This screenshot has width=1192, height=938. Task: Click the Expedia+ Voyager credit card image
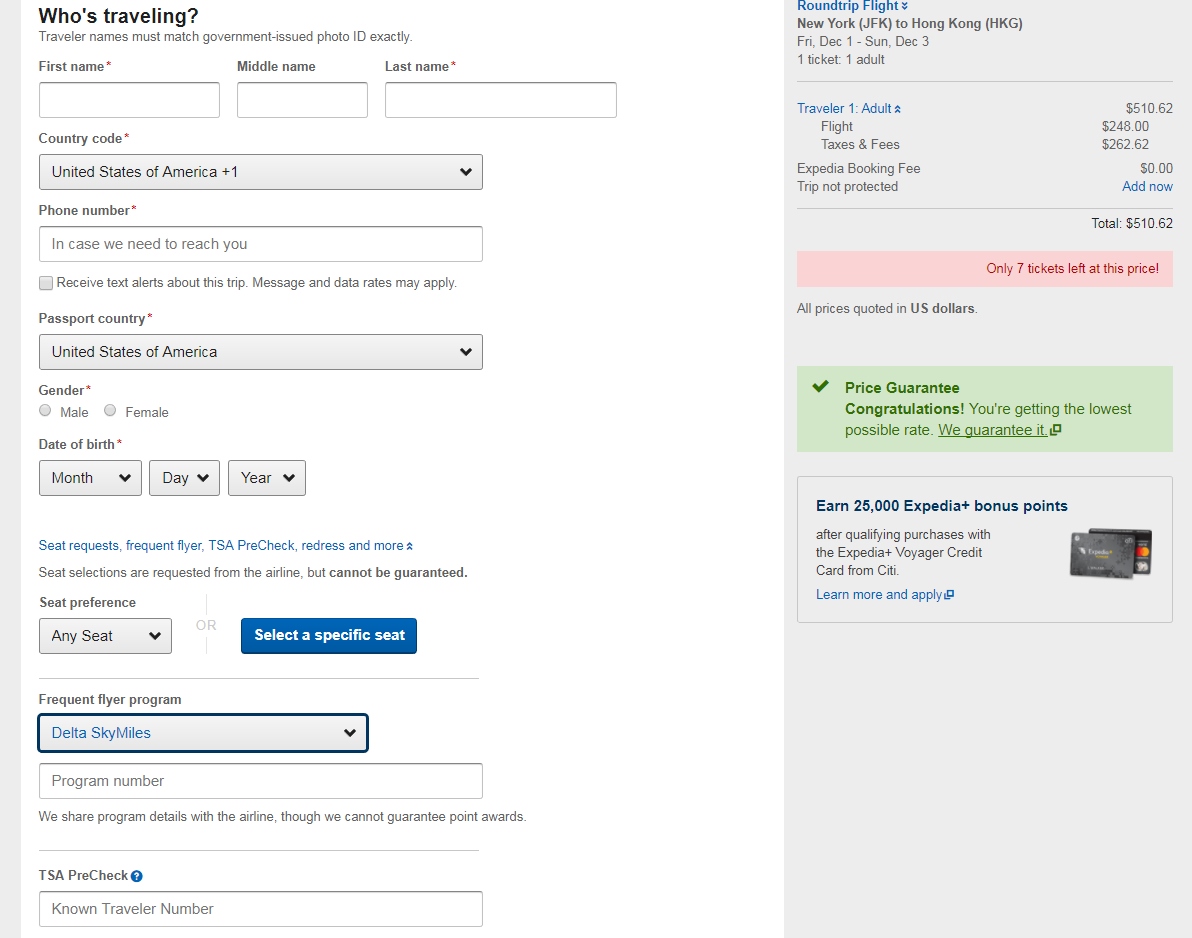click(x=1110, y=553)
